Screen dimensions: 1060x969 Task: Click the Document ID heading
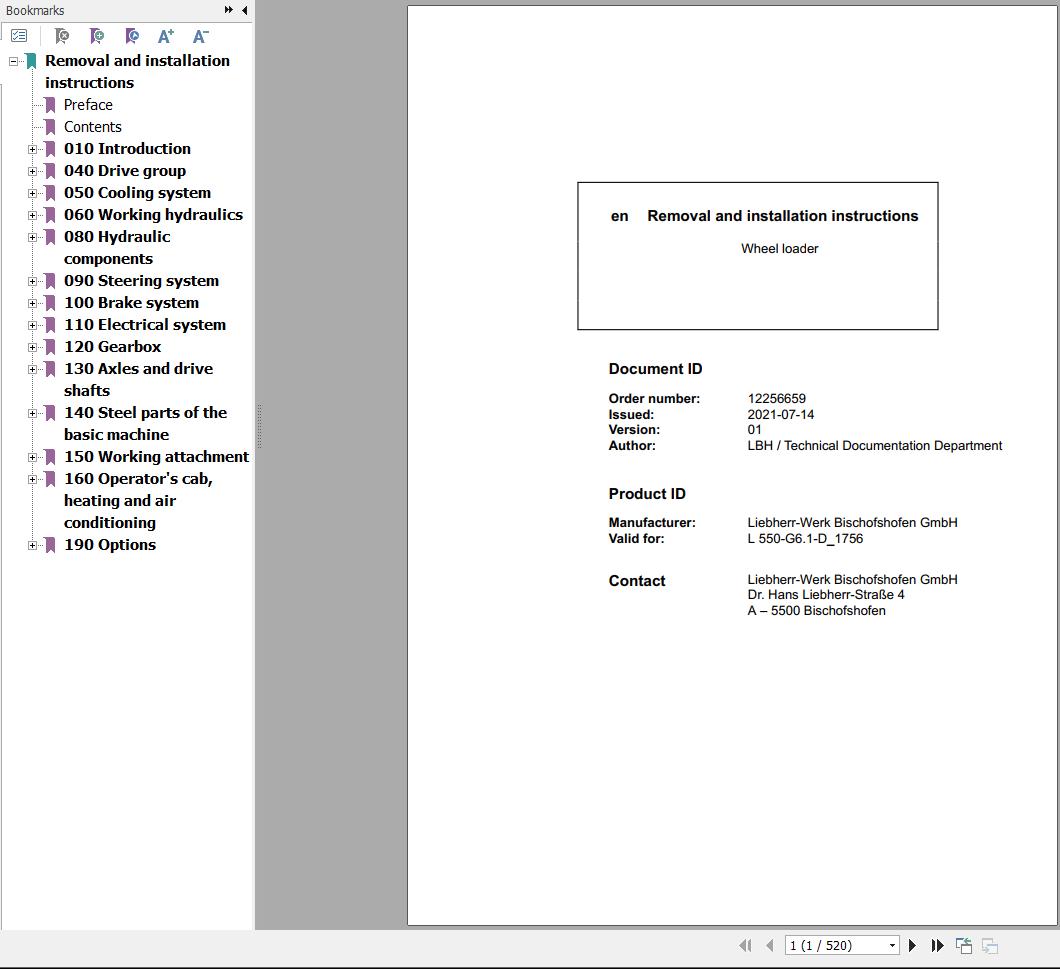click(x=655, y=369)
